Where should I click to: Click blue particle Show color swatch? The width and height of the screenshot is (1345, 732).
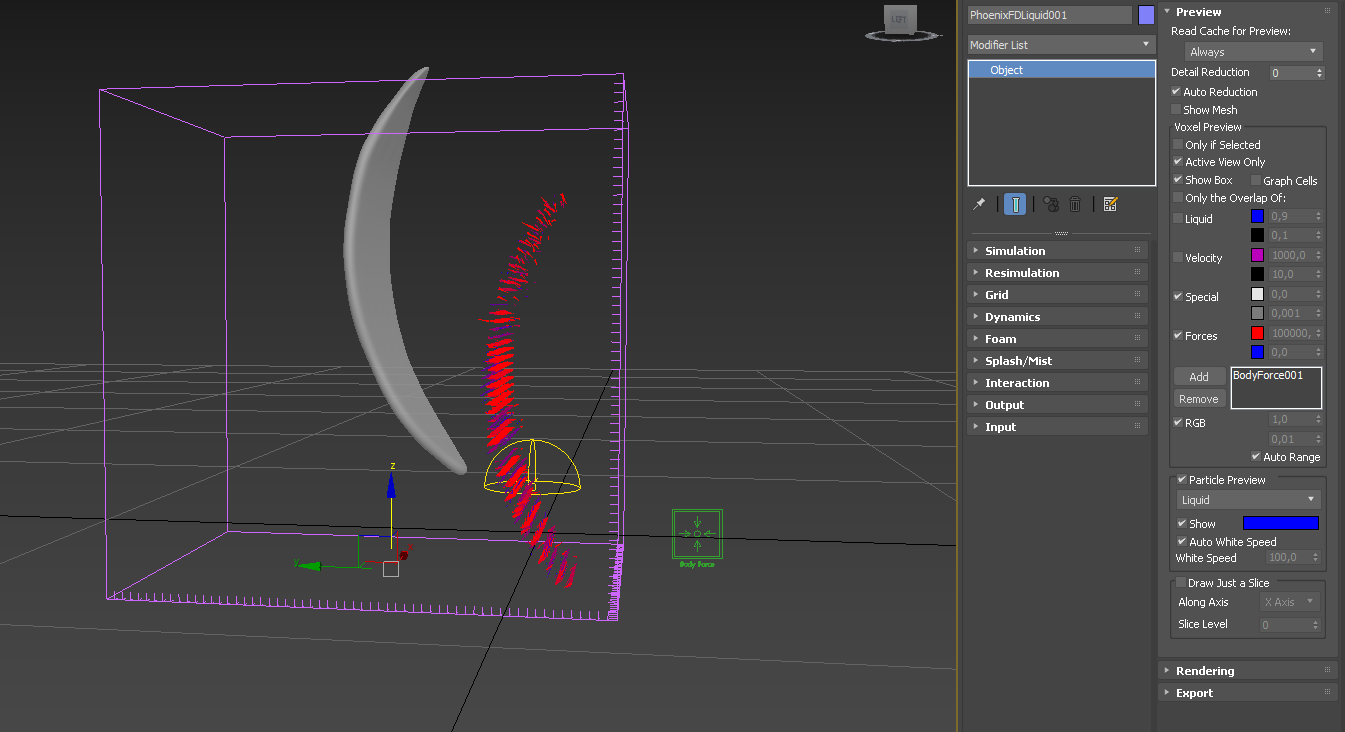point(1280,523)
